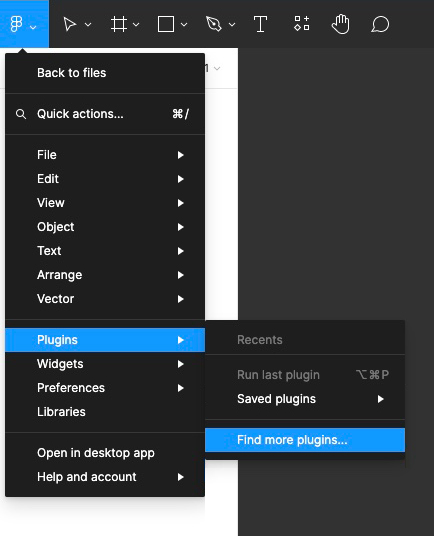This screenshot has width=434, height=536.
Task: Click Open in desktop app
Action: tap(105, 453)
